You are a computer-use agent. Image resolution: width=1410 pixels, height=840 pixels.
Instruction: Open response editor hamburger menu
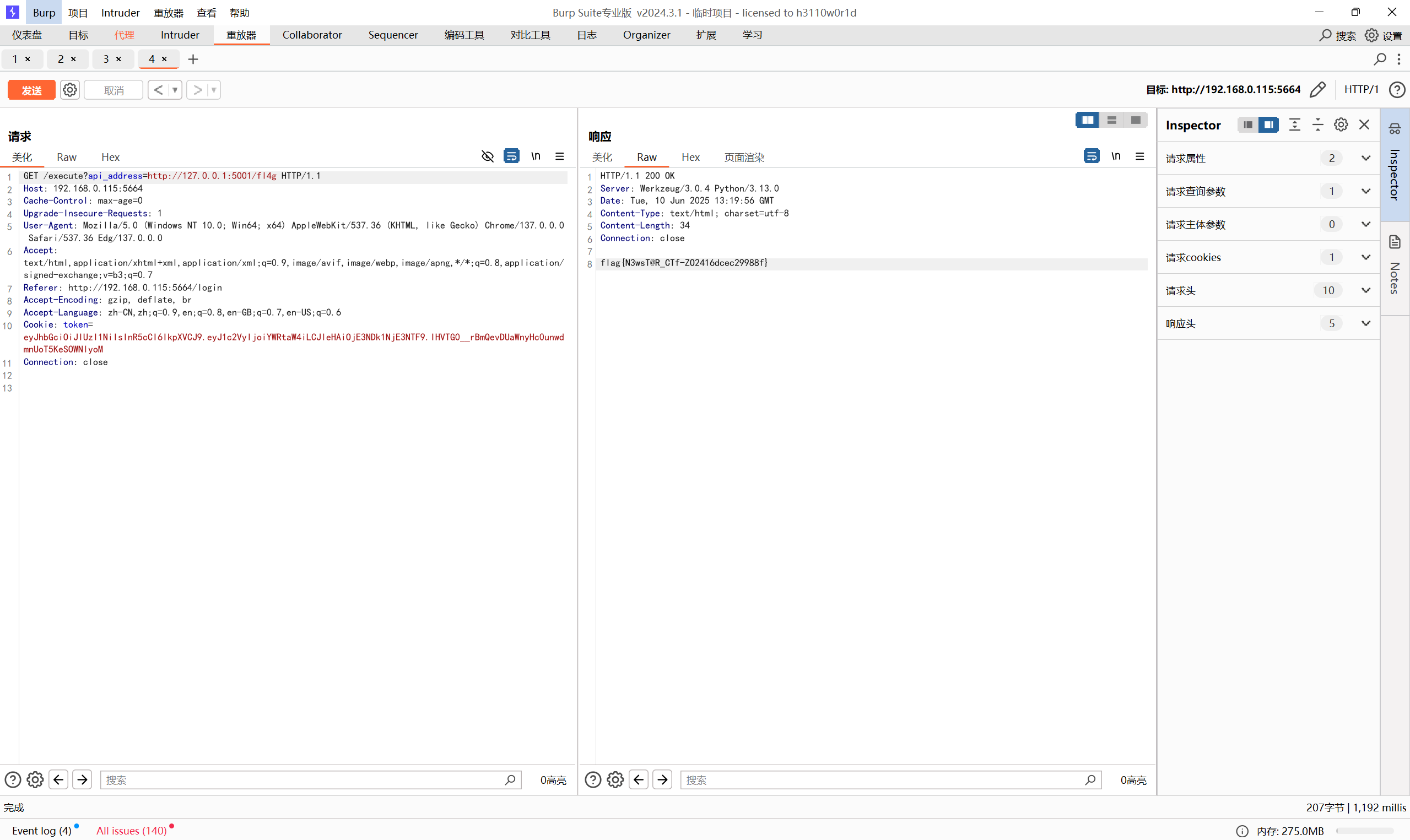1139,156
